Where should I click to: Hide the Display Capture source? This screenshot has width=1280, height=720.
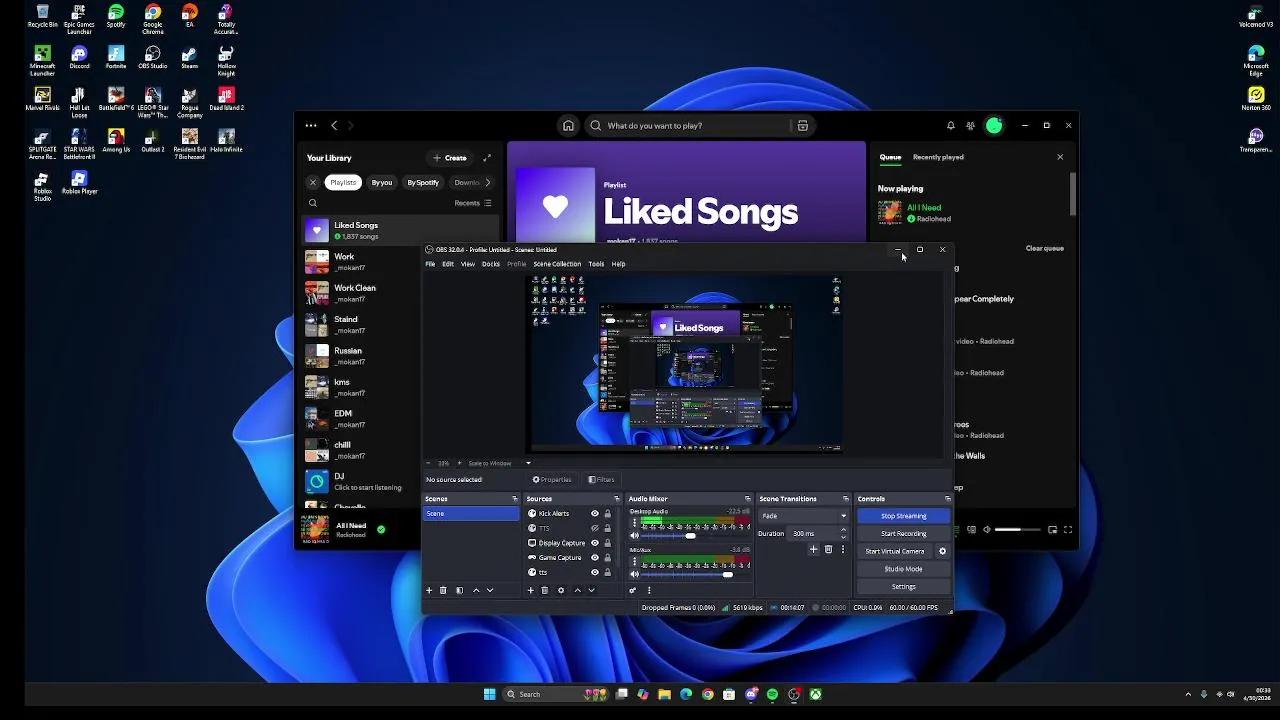pos(594,543)
